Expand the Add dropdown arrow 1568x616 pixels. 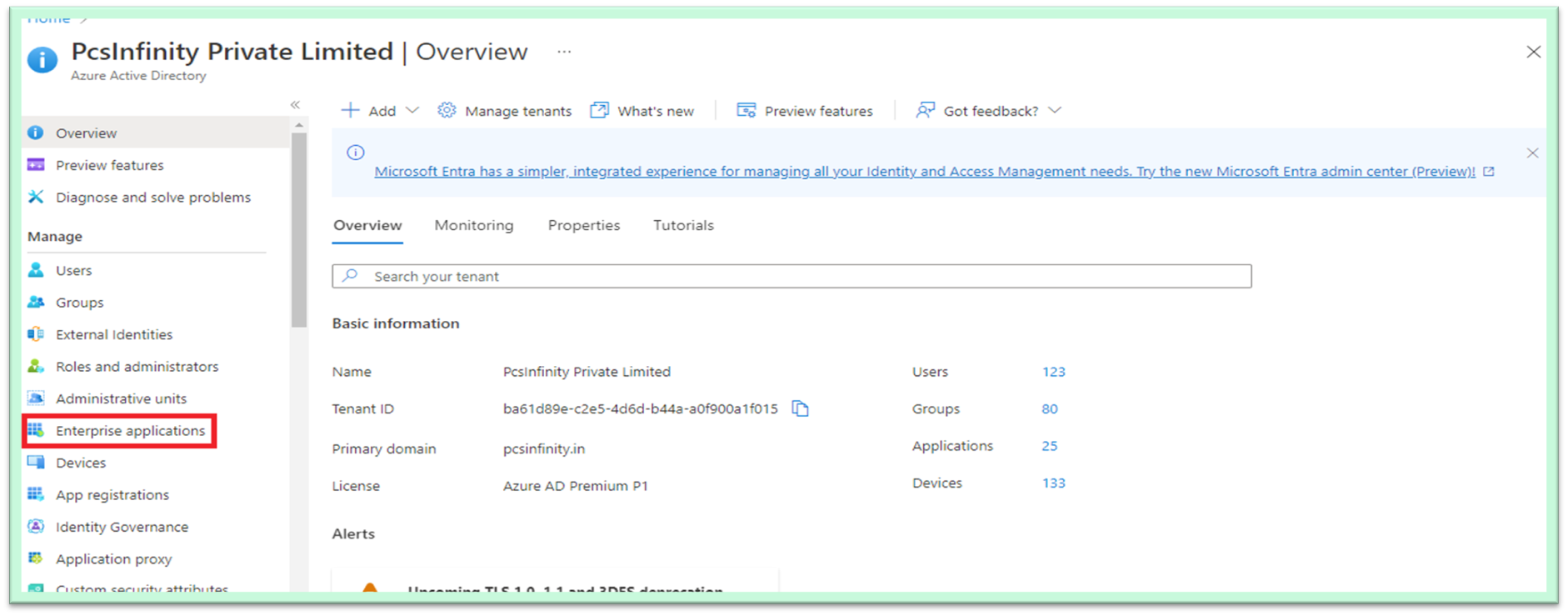412,110
